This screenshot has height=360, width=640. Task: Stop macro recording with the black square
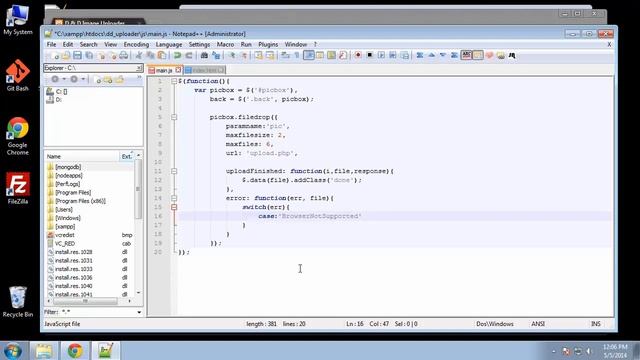pos(370,55)
